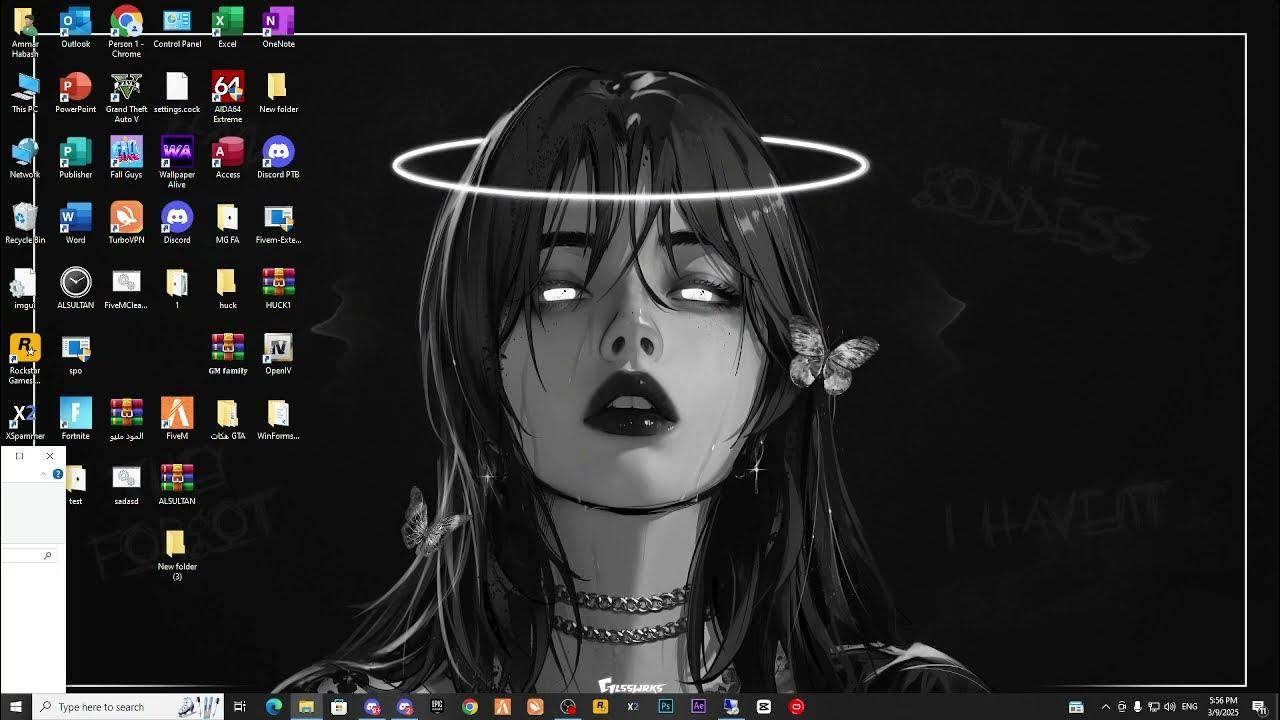Image resolution: width=1280 pixels, height=720 pixels.
Task: Open the notification center
Action: [x=1260, y=707]
